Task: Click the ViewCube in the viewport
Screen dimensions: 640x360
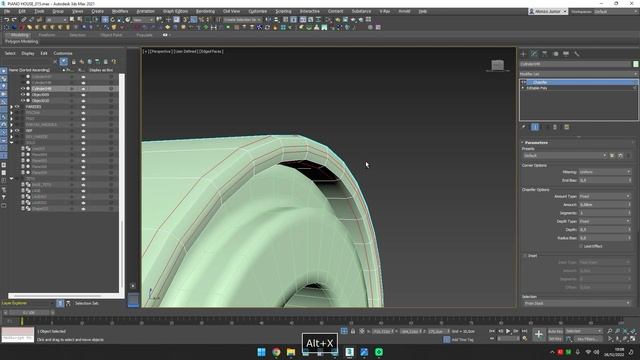Action: tap(497, 65)
